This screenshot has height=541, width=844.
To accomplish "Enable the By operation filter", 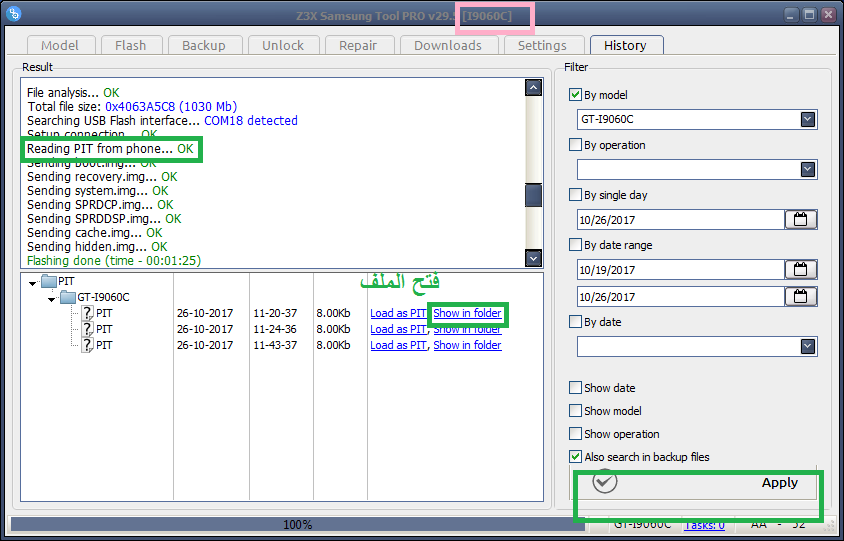I will 575,145.
